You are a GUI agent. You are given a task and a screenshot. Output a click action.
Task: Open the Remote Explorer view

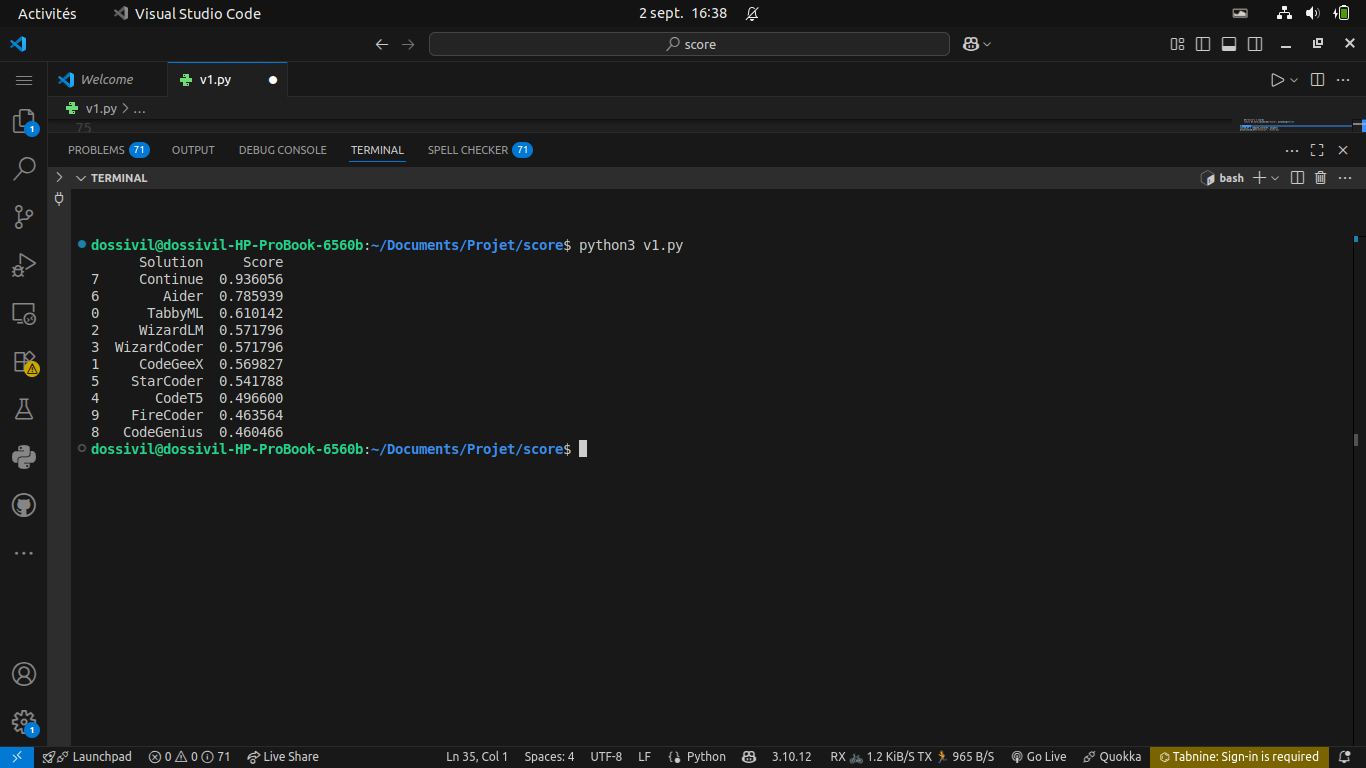tap(24, 313)
